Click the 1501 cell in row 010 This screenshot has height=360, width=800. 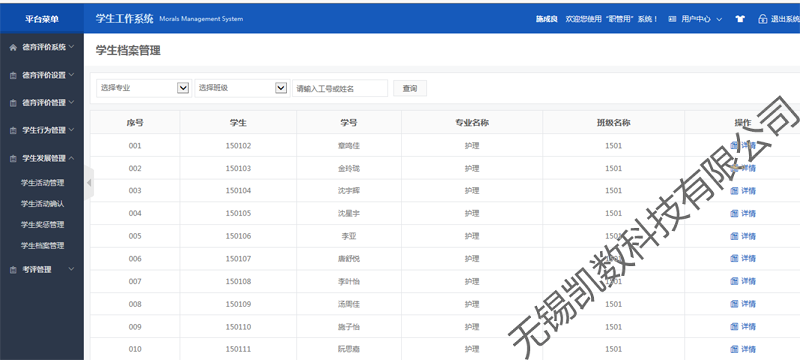pyautogui.click(x=613, y=349)
